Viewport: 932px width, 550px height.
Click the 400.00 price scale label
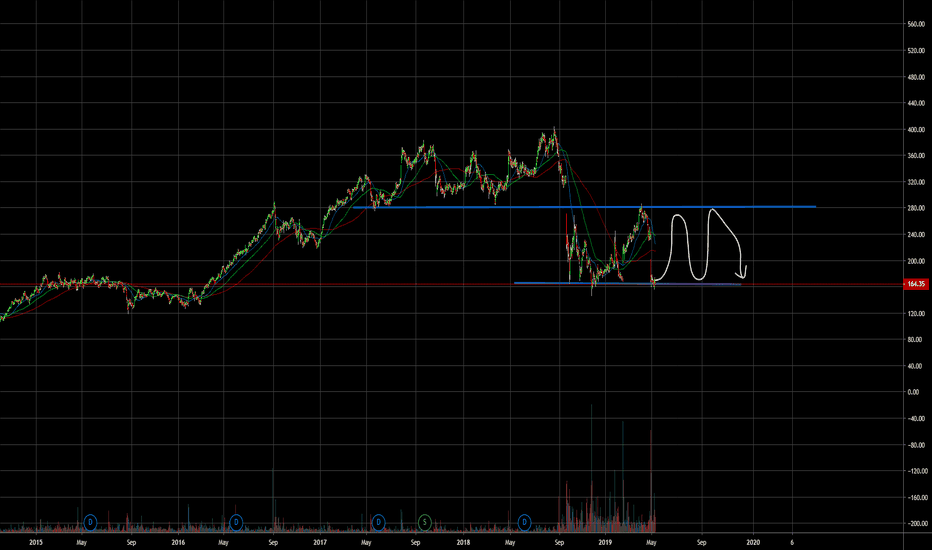916,130
